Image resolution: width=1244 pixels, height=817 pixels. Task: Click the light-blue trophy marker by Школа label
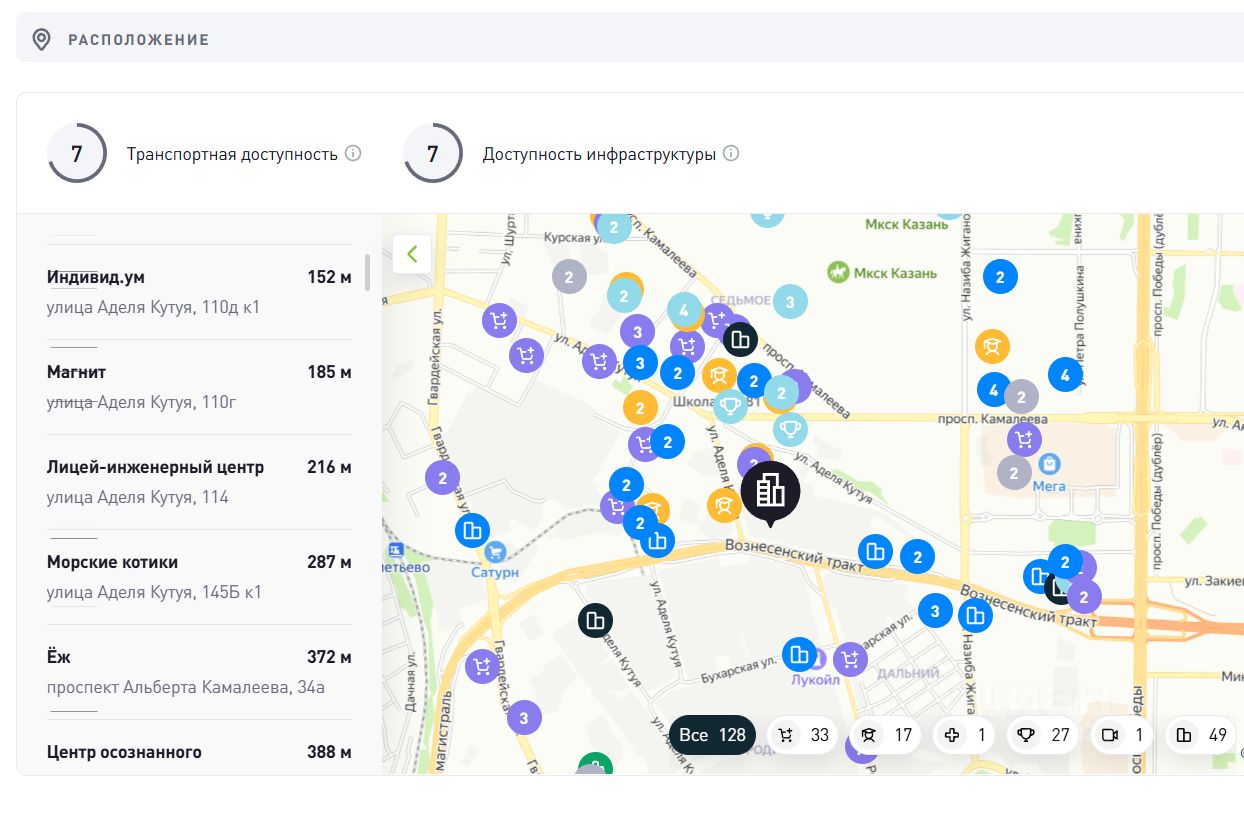[x=731, y=405]
